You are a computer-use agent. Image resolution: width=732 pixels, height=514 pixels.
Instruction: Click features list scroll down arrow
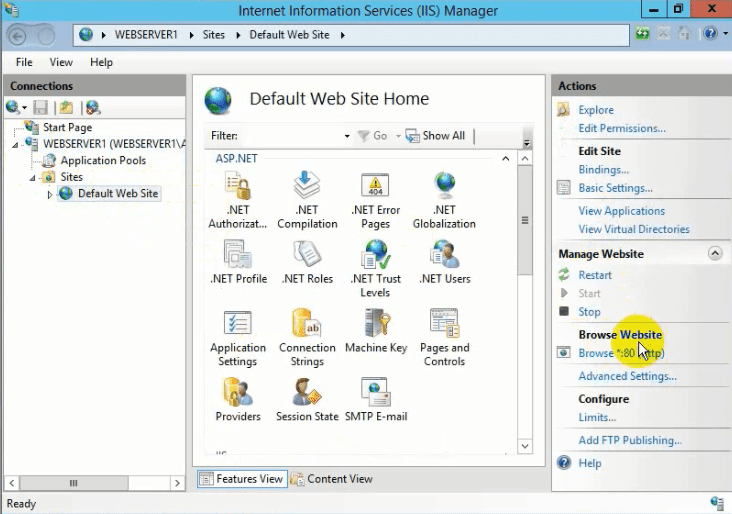525,446
